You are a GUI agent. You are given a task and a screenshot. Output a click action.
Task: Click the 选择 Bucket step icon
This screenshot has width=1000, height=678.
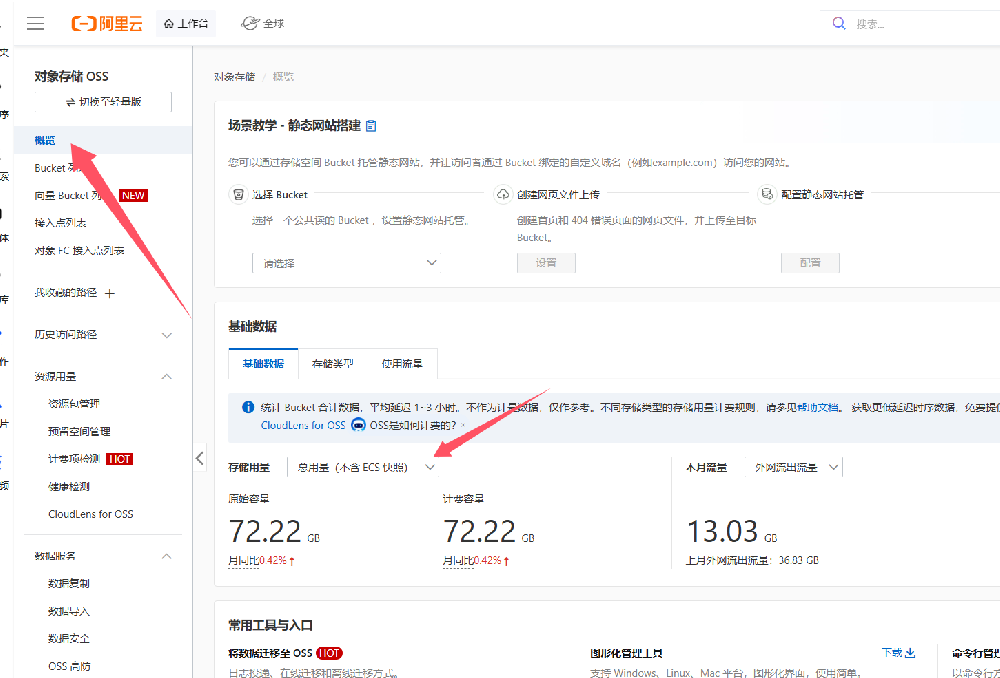238,194
